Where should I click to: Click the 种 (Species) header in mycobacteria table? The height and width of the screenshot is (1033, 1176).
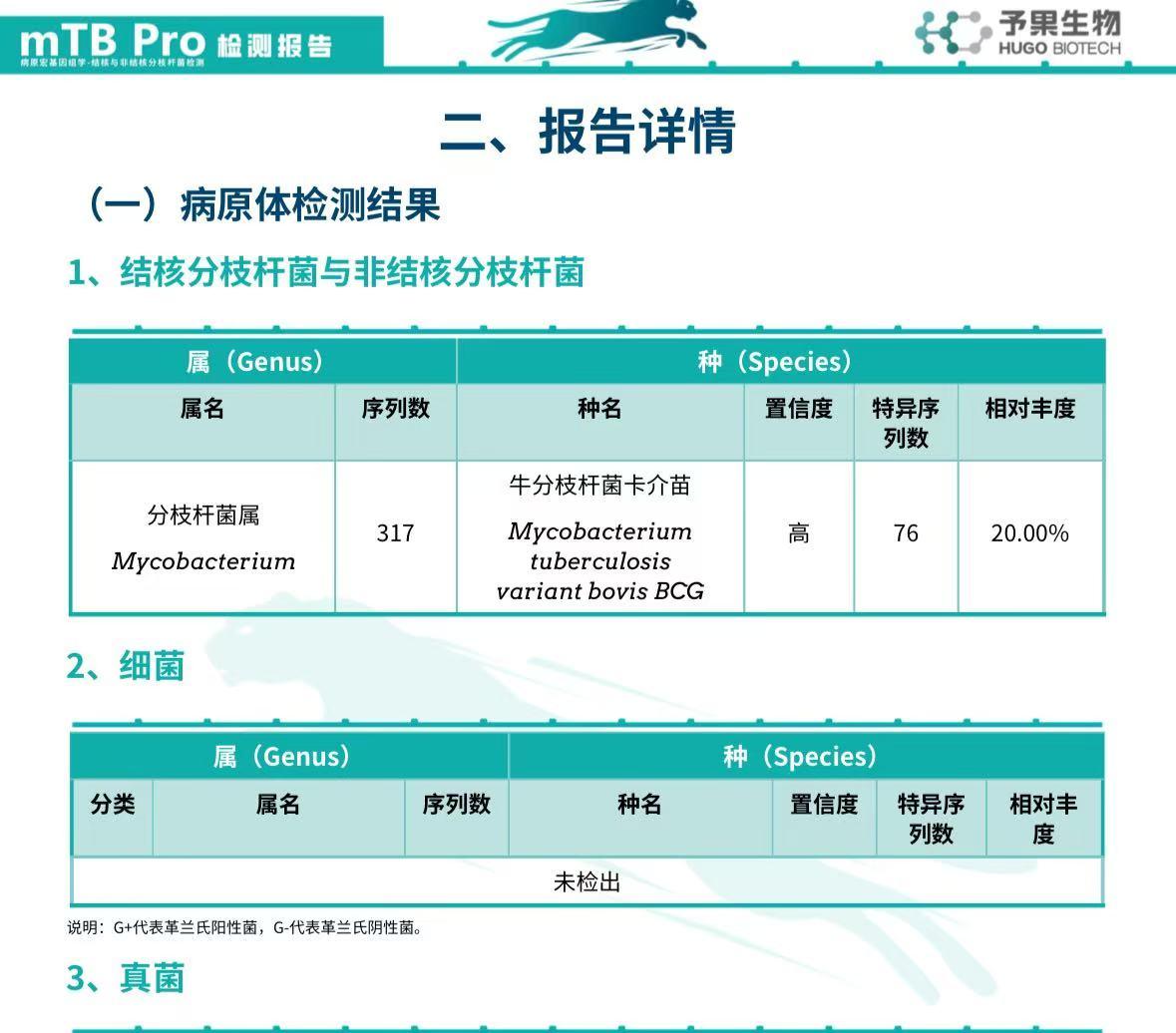coord(775,361)
